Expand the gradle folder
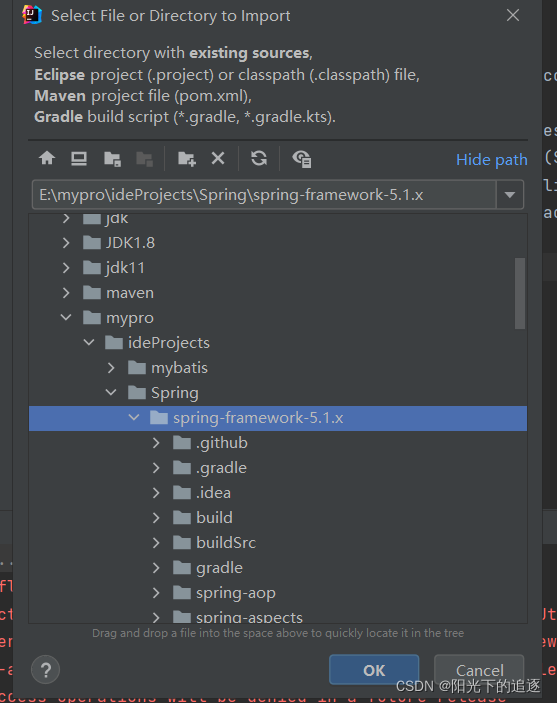The image size is (557, 703). (156, 568)
